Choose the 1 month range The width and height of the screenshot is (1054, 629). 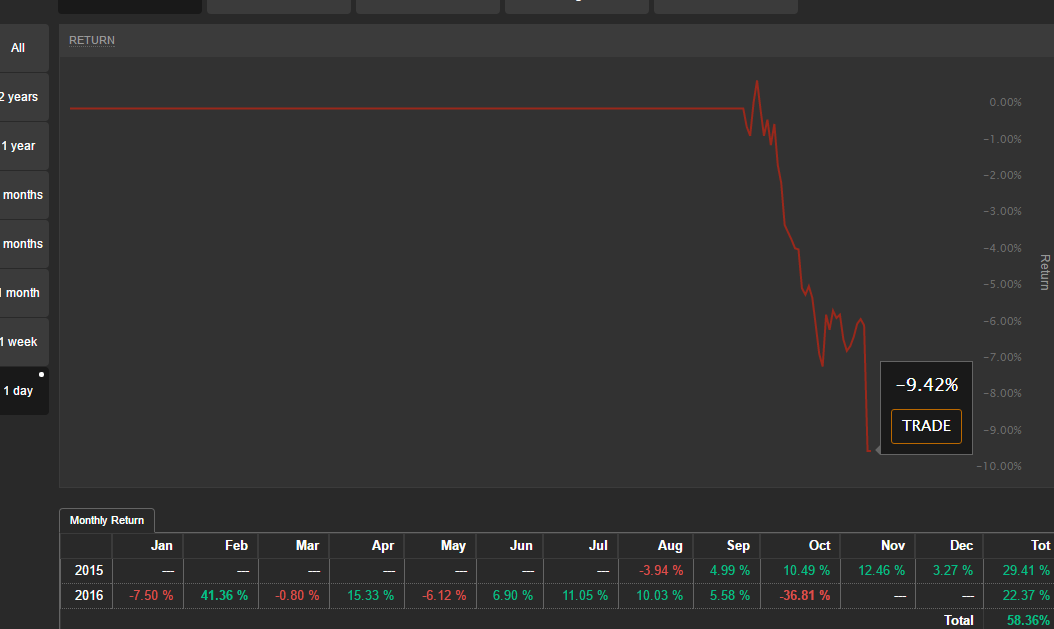21,293
